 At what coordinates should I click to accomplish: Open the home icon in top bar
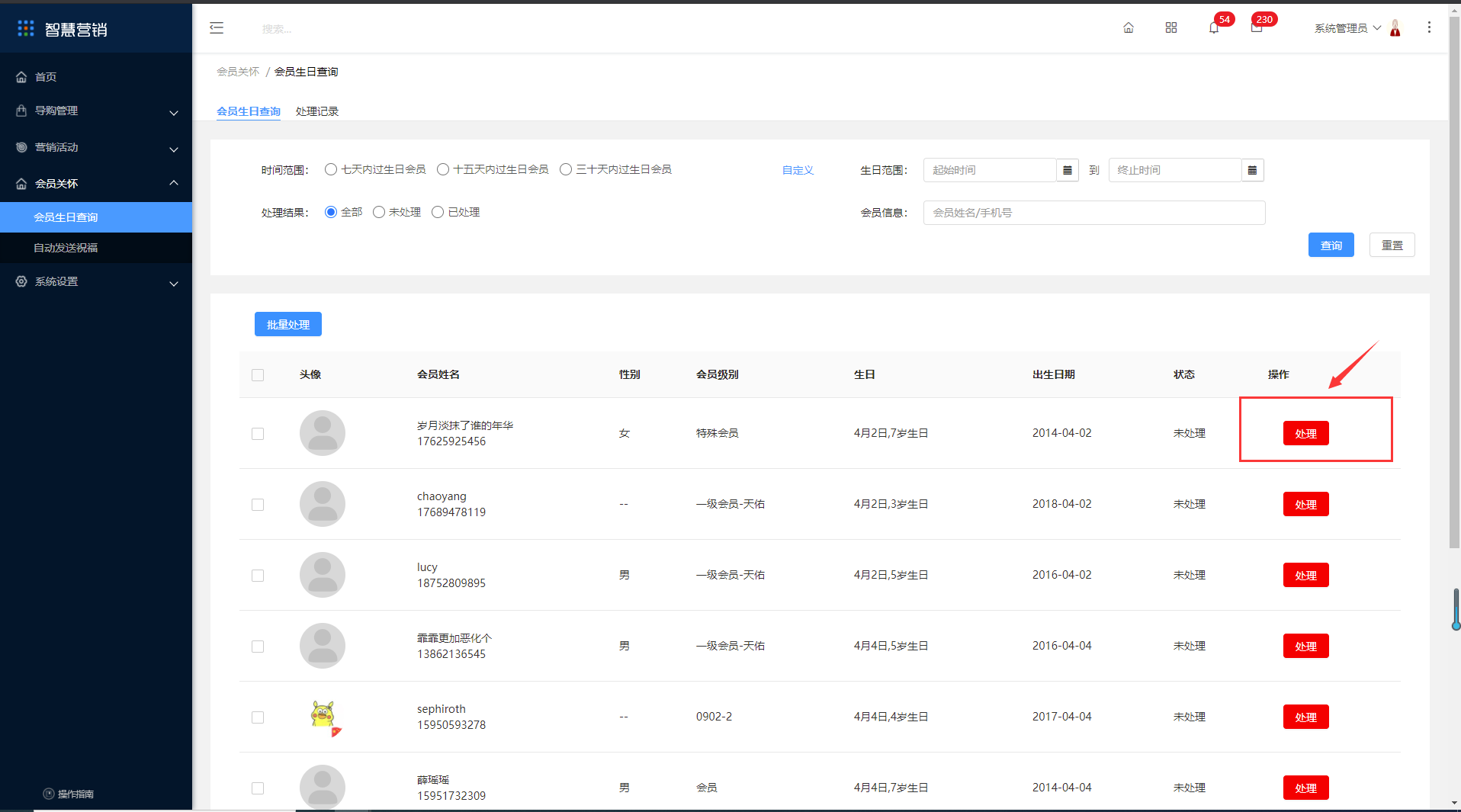click(1129, 28)
